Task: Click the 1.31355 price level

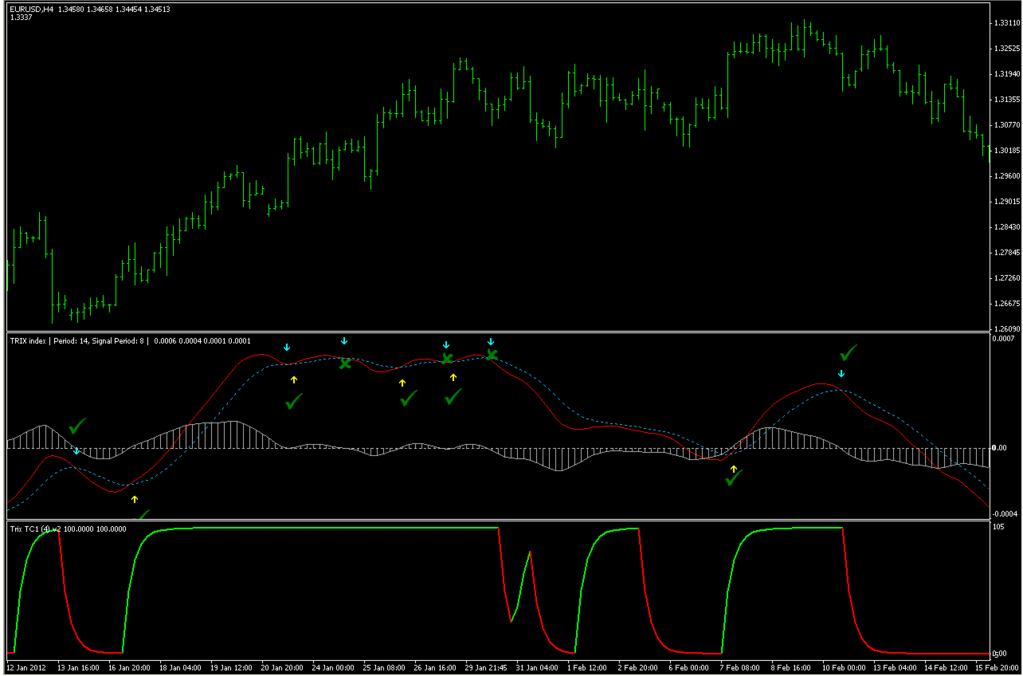Action: (x=1007, y=99)
